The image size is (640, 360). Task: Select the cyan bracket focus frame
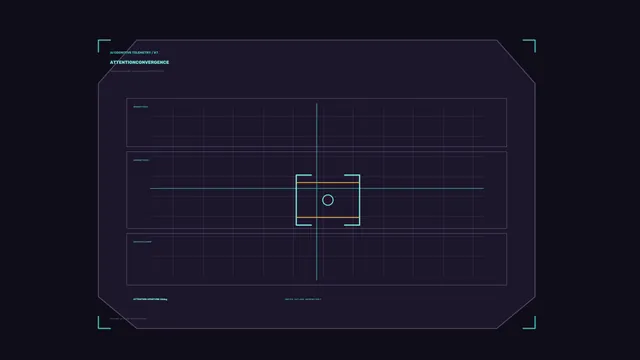click(x=328, y=200)
